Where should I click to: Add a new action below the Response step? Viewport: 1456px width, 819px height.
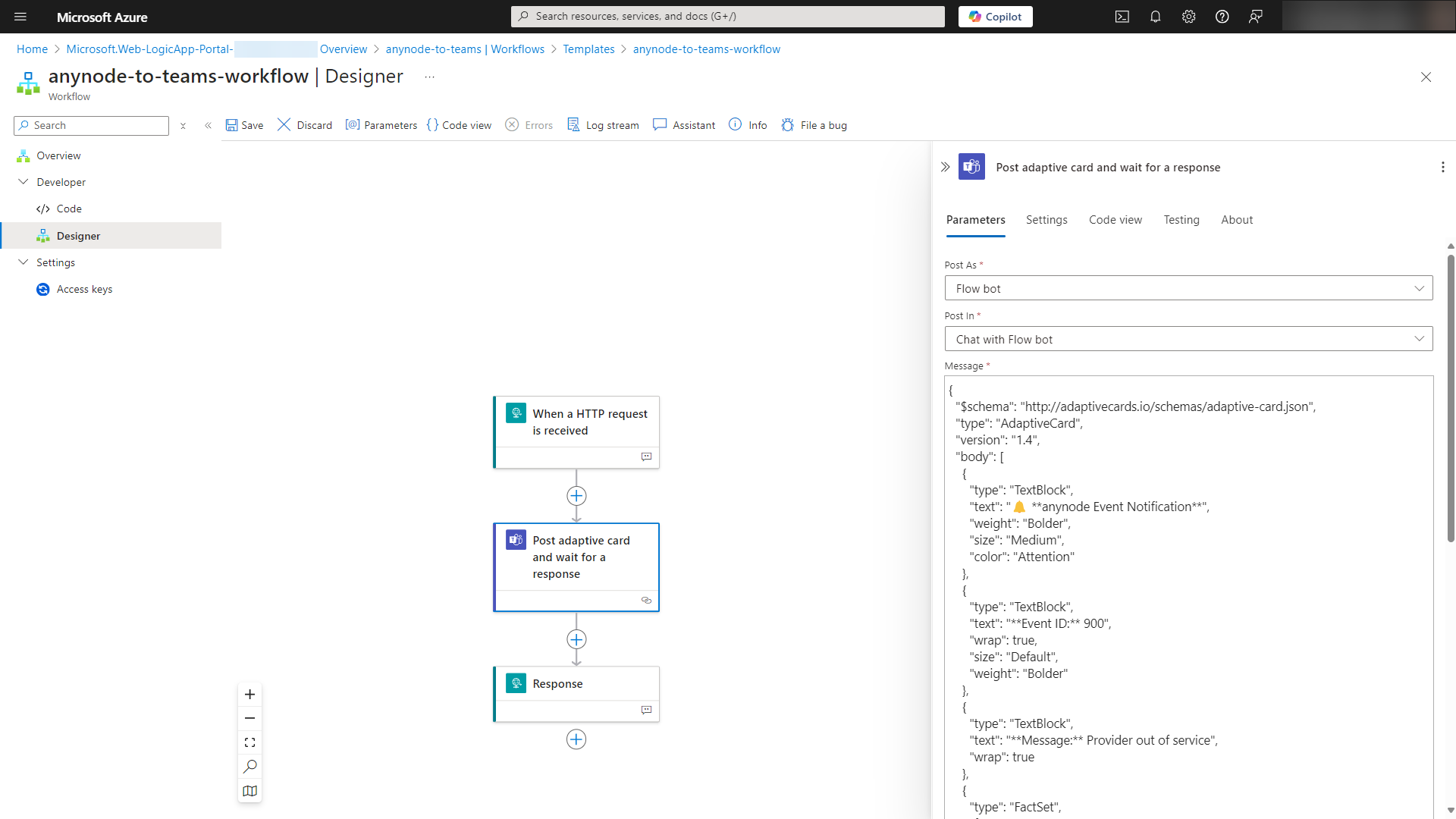click(576, 739)
